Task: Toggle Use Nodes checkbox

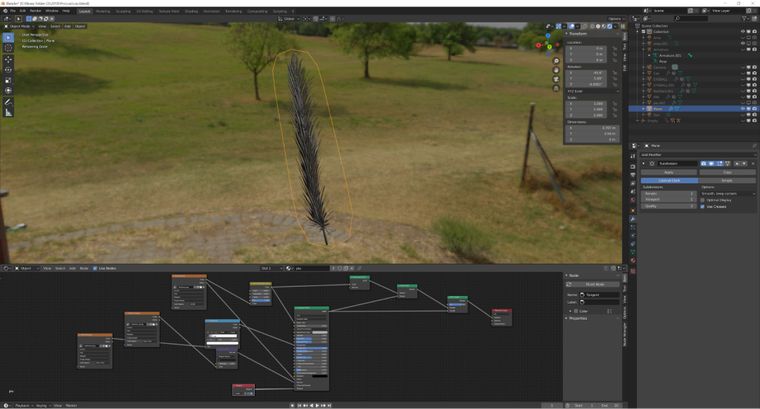Action: [x=95, y=268]
